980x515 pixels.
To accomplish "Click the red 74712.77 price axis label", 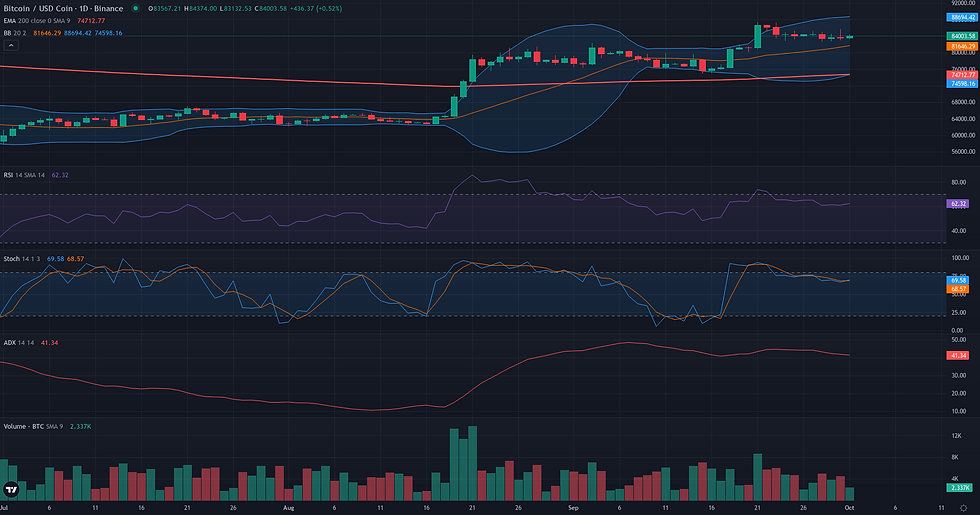I will (x=962, y=74).
